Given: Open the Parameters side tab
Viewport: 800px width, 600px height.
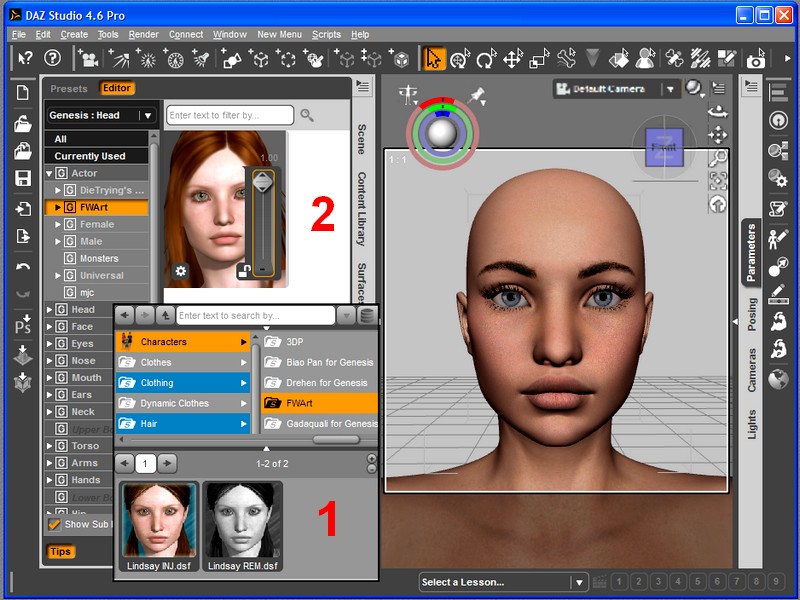Looking at the screenshot, I should [x=751, y=253].
